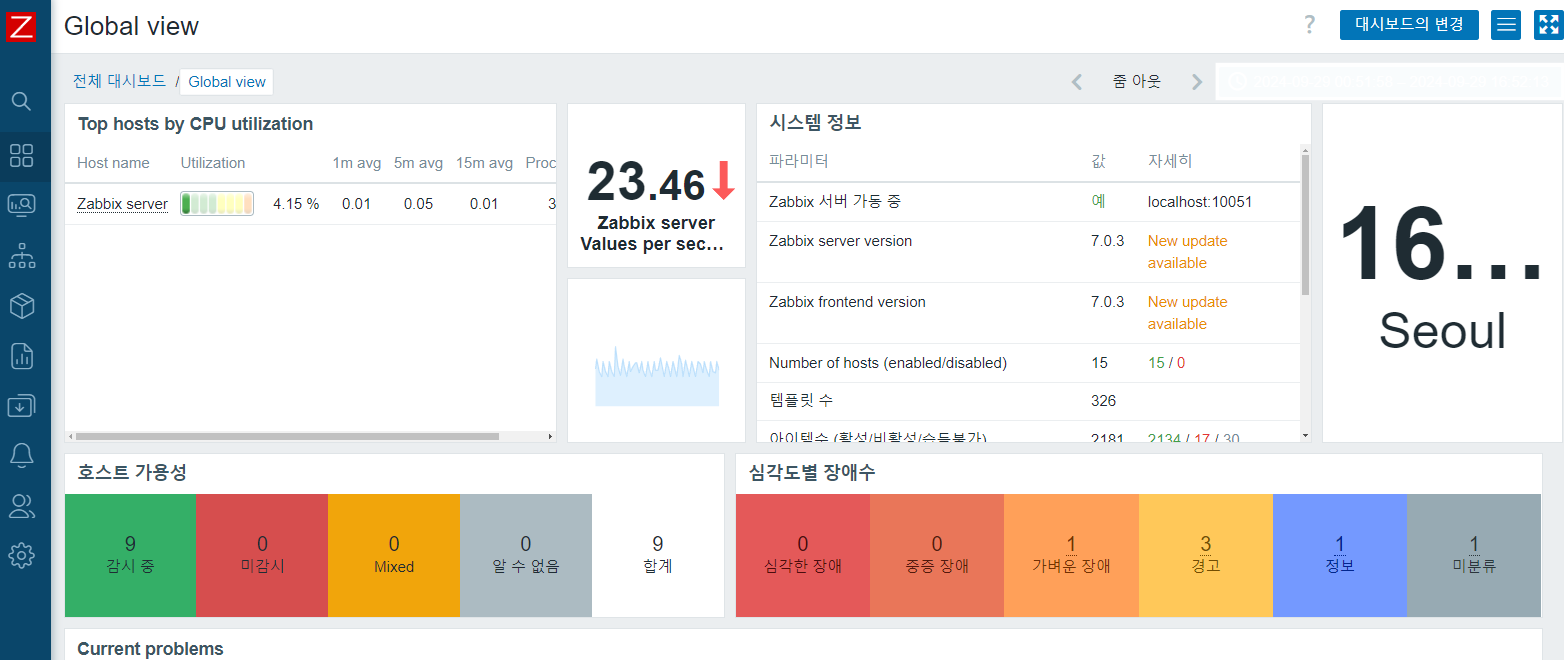Open the 경고 problem count 3
Image resolution: width=1565 pixels, height=660 pixels.
coord(1206,544)
